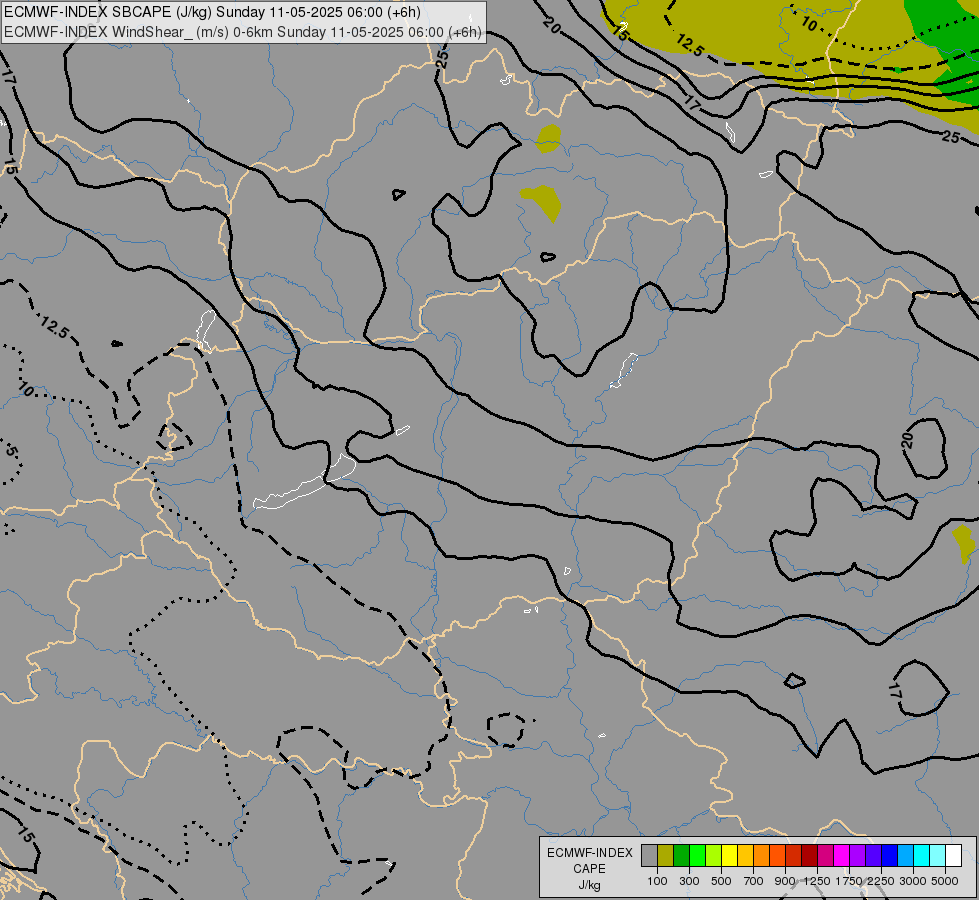The height and width of the screenshot is (900, 979).
Task: Click the 'CAPE' word in the legend
Action: (589, 869)
